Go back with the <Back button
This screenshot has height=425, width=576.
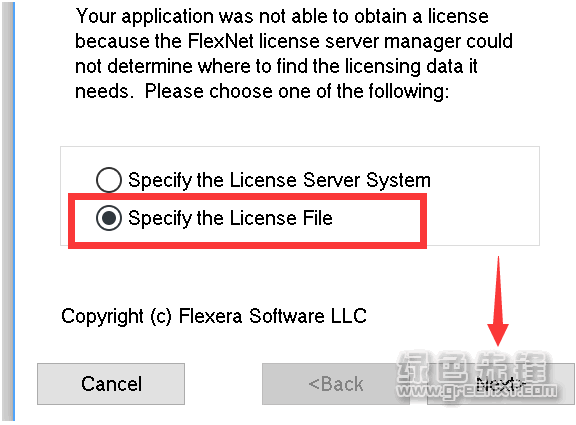click(x=336, y=384)
